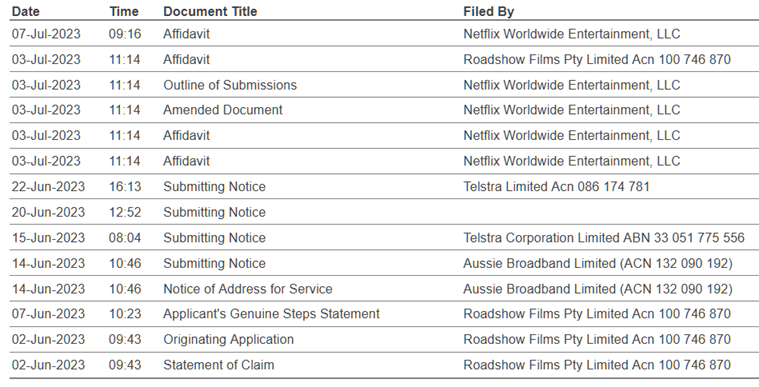Screen dimensions: 759x387
Task: Click the 07-Jul-2023 date cell
Action: (x=46, y=34)
